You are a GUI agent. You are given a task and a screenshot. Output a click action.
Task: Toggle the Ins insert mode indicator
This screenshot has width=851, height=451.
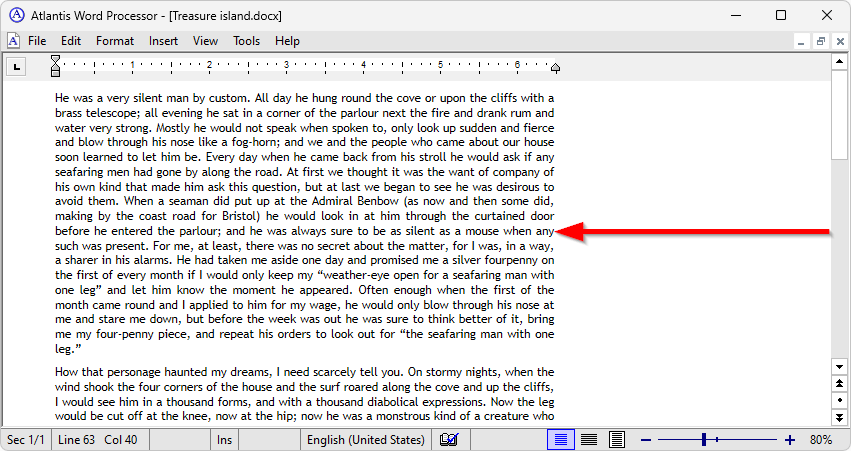(224, 440)
